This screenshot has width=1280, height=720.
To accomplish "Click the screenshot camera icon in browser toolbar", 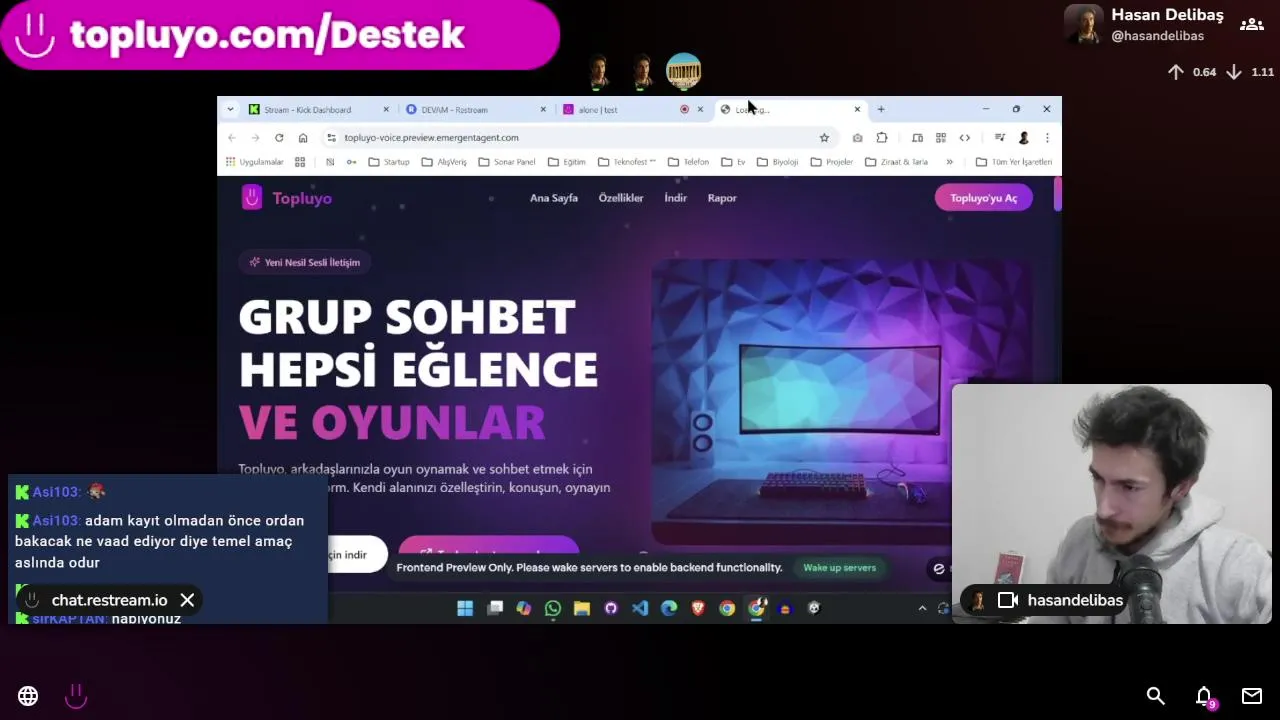I will pyautogui.click(x=857, y=138).
